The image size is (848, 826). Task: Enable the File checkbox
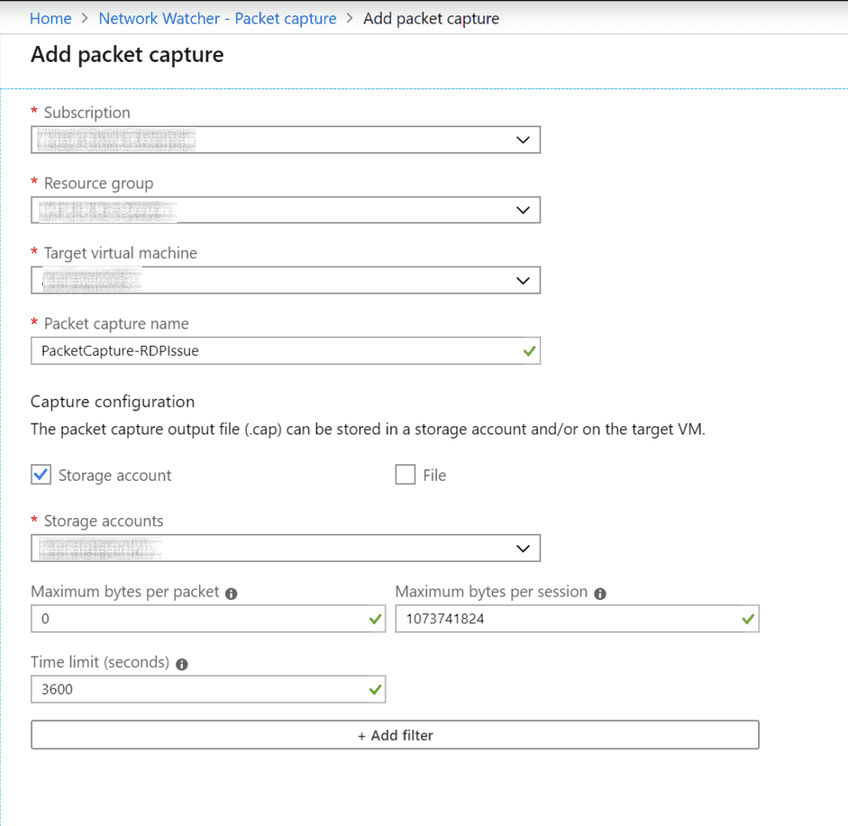click(405, 474)
